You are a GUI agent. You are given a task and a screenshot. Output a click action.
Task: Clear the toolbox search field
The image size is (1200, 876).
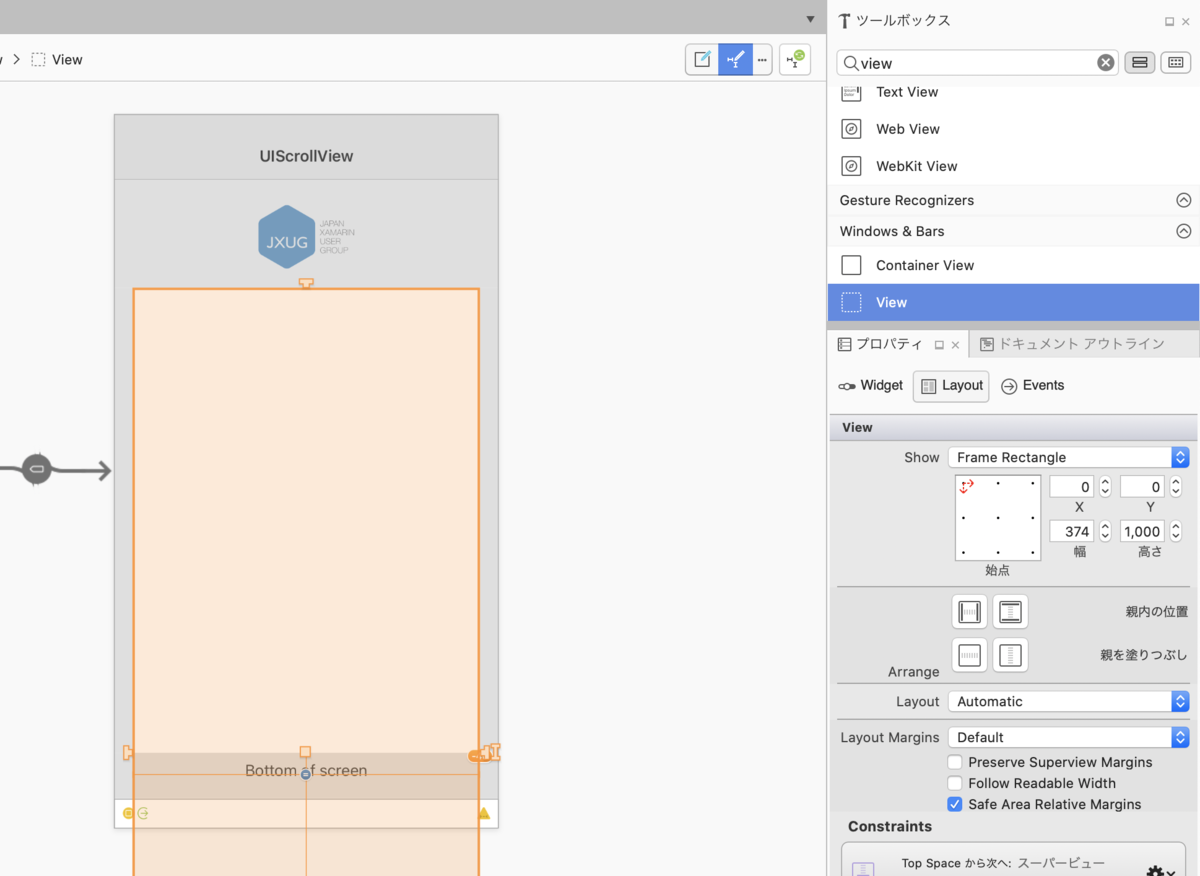(x=1105, y=63)
